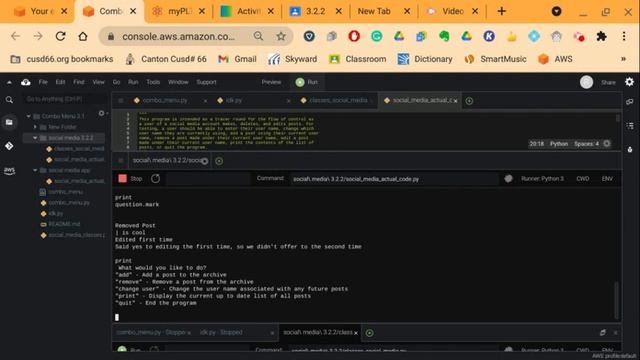The image size is (640, 360).
Task: Open the Outline panel icon on right sidebar
Action: pos(630,126)
